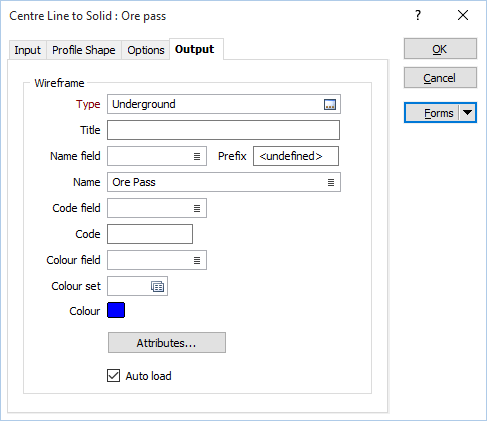Click the Prefix input field
The image size is (488, 423).
point(296,156)
